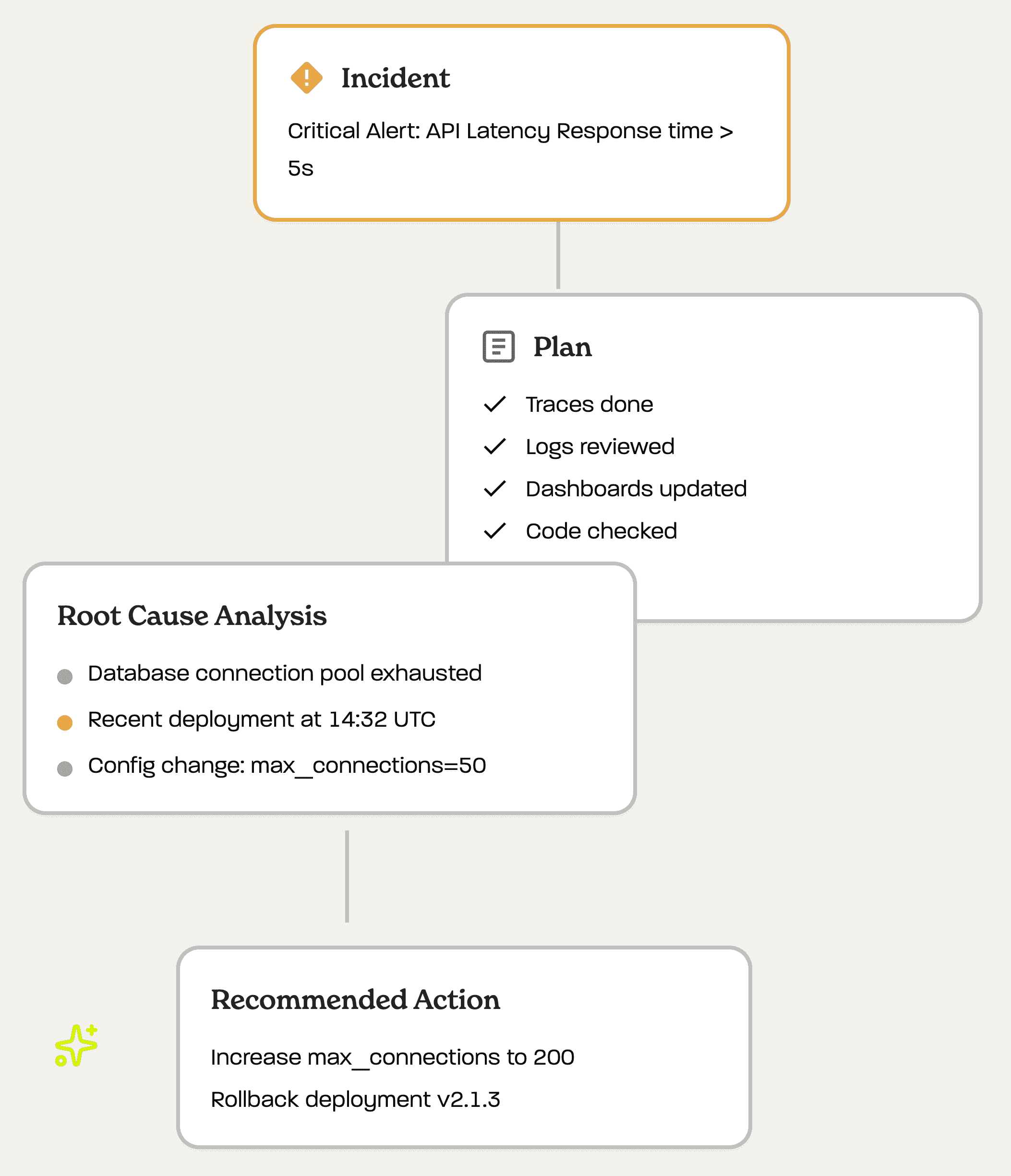Image resolution: width=1011 pixels, height=1176 pixels.
Task: Click the orange Incident warning icon
Action: [307, 78]
